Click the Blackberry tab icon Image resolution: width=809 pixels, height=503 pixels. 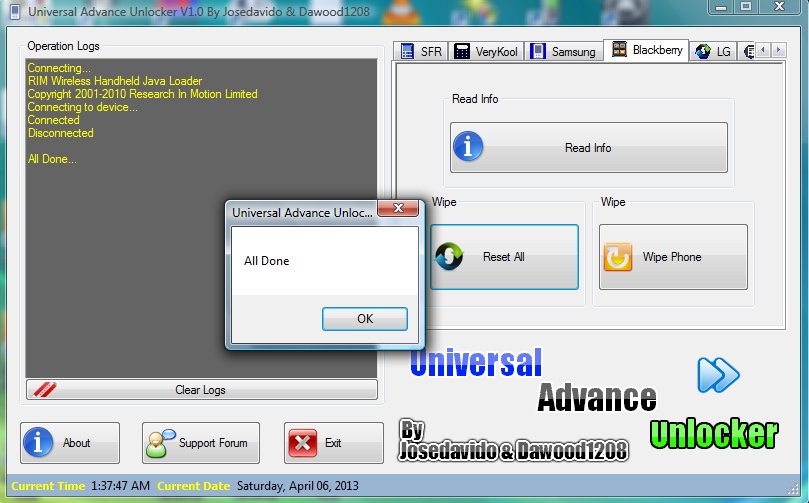(619, 50)
